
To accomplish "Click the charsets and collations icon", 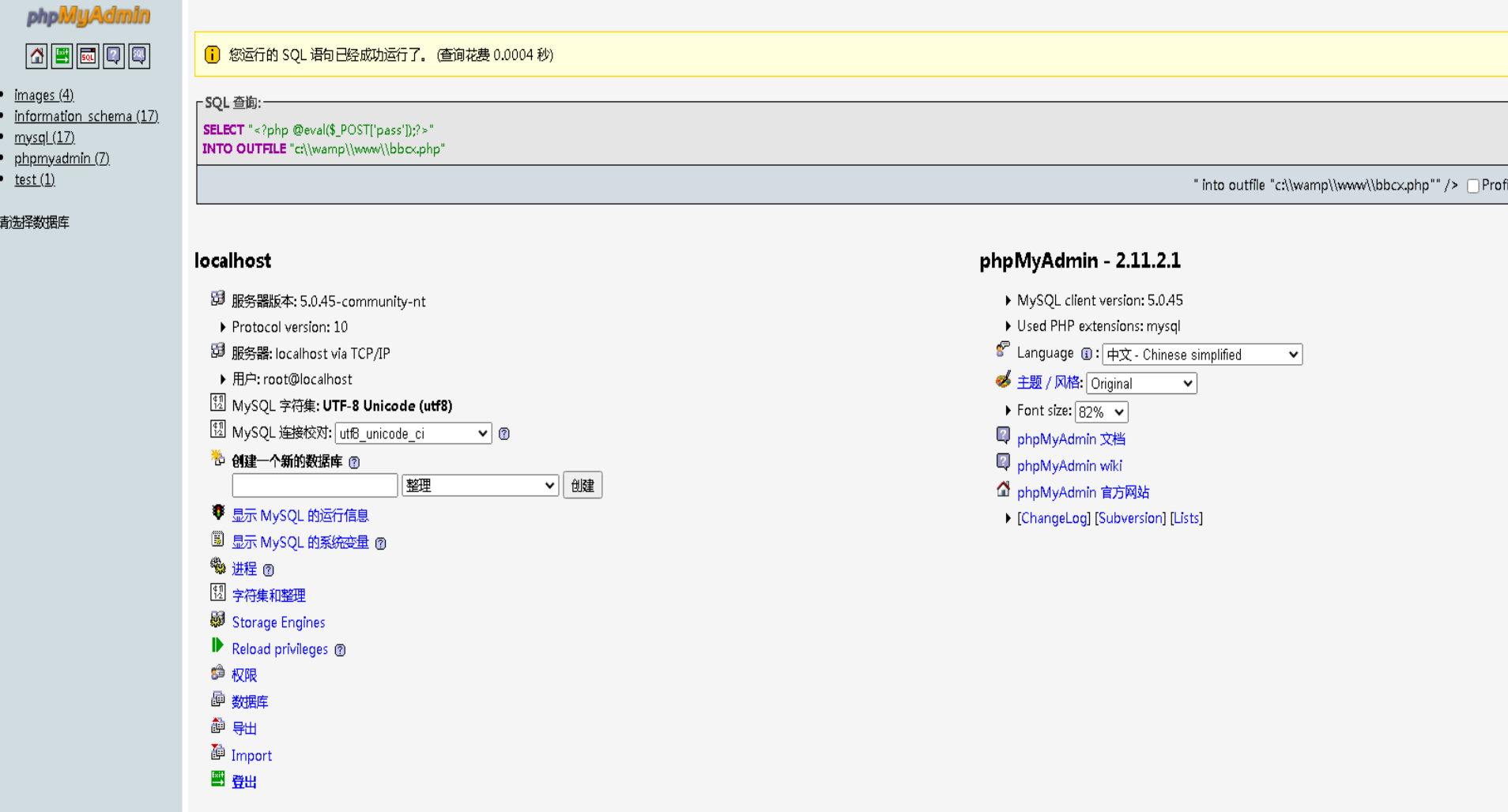I will tap(218, 592).
